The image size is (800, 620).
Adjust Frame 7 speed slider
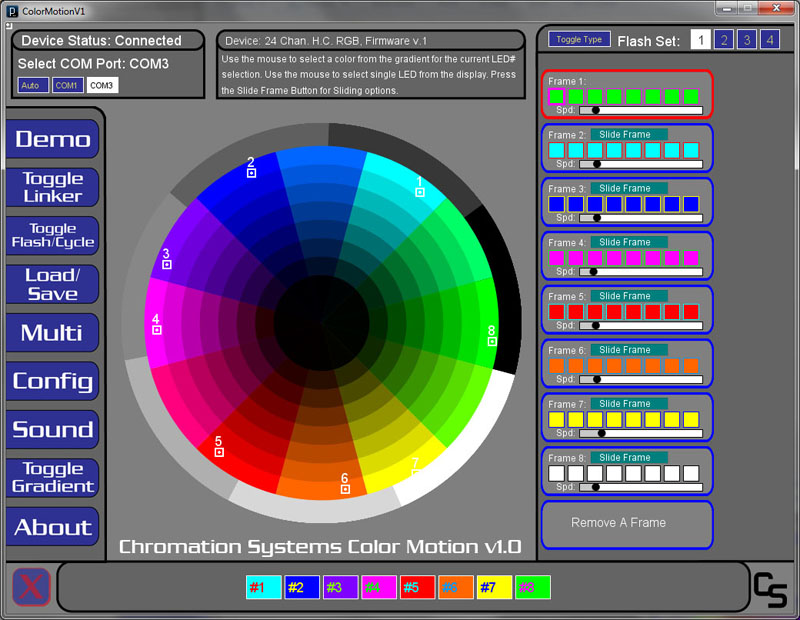click(641, 433)
